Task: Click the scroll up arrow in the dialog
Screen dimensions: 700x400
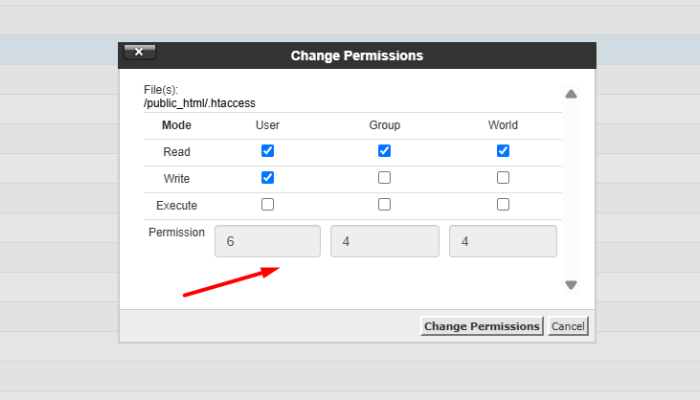Action: [571, 94]
